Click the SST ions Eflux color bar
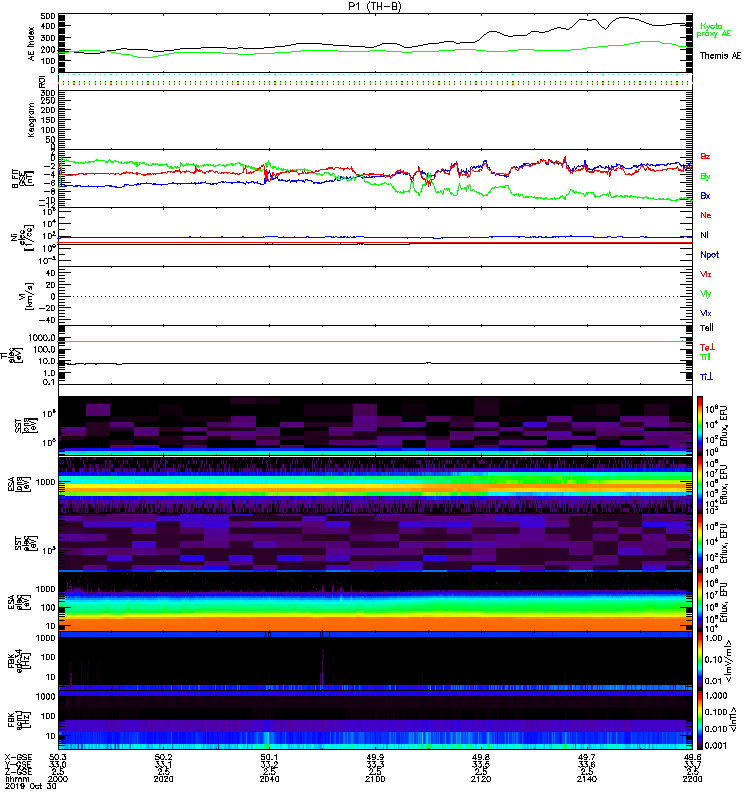Viewport: 750px width, 800px height. tap(699, 425)
